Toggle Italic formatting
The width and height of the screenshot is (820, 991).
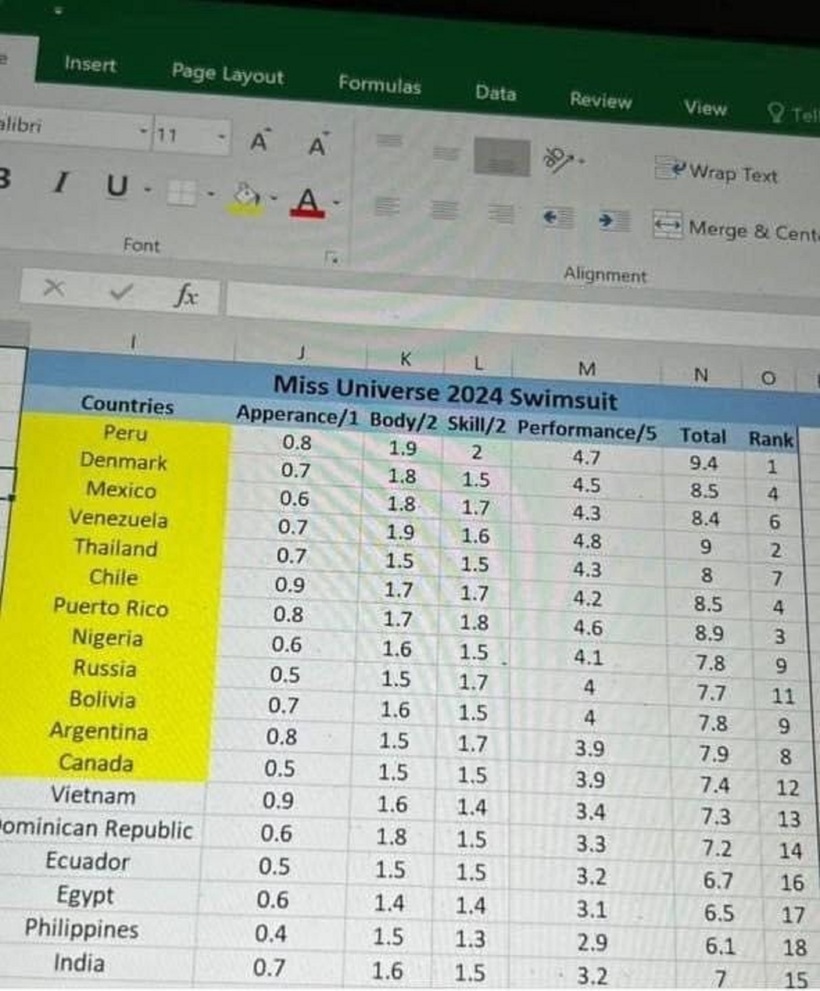tap(62, 183)
